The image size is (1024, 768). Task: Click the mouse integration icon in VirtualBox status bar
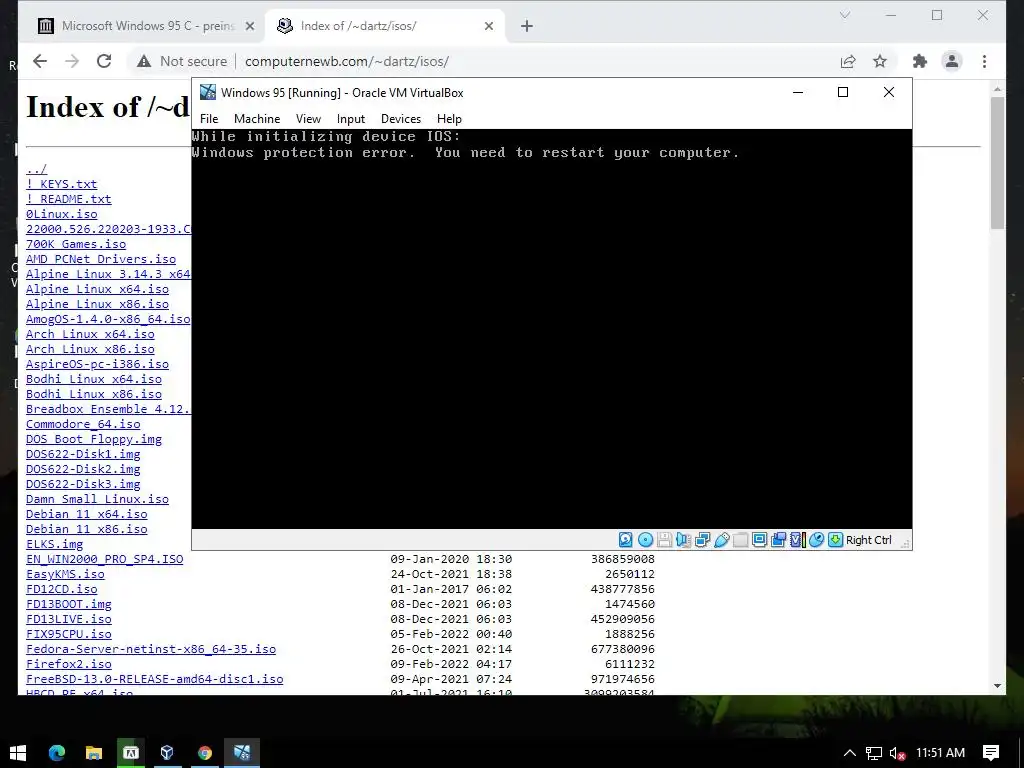coord(816,539)
